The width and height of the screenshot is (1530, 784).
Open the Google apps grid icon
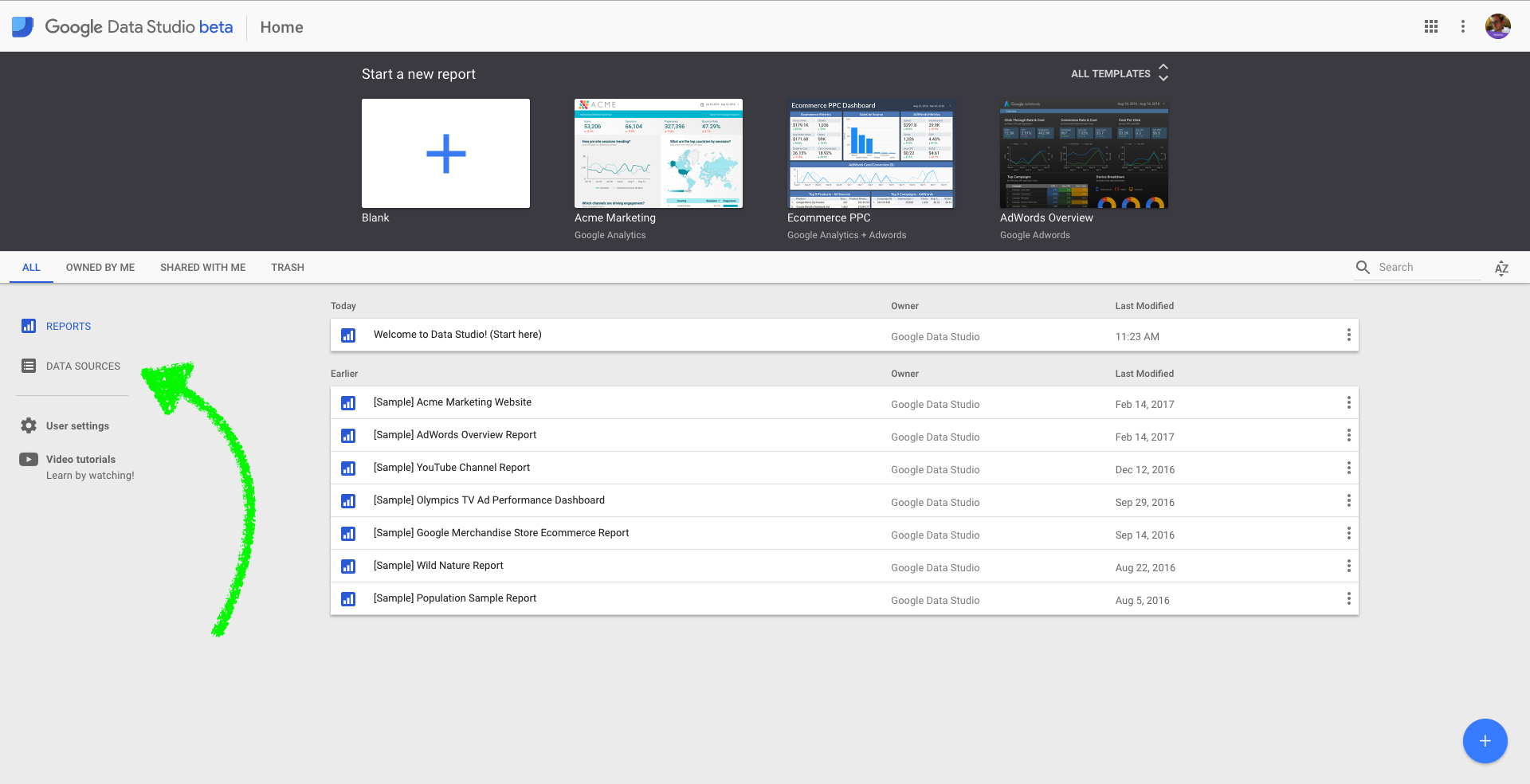pos(1431,26)
